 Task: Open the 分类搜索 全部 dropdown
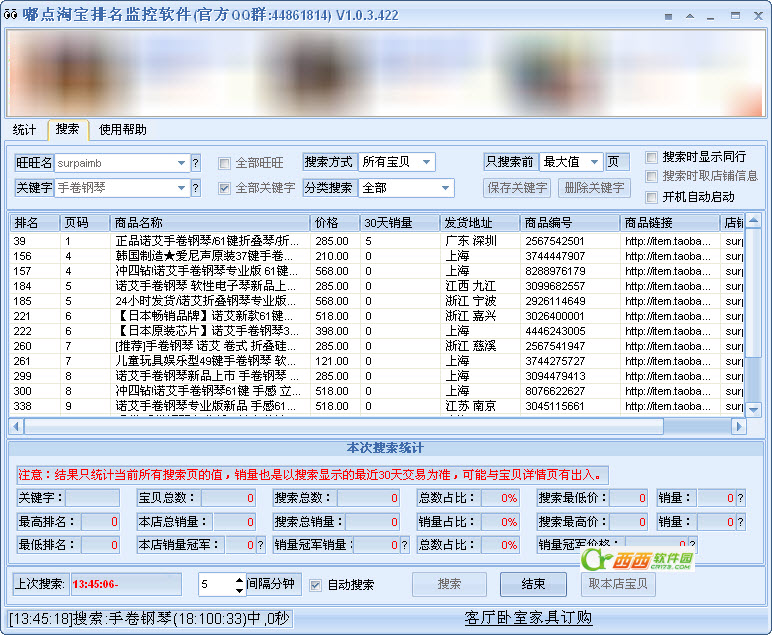445,188
